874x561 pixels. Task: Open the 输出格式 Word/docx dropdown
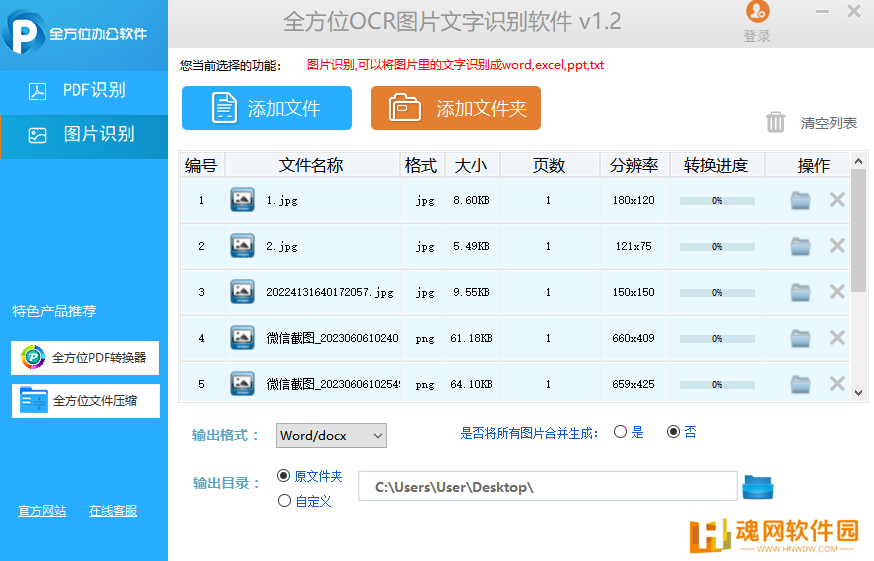[331, 436]
